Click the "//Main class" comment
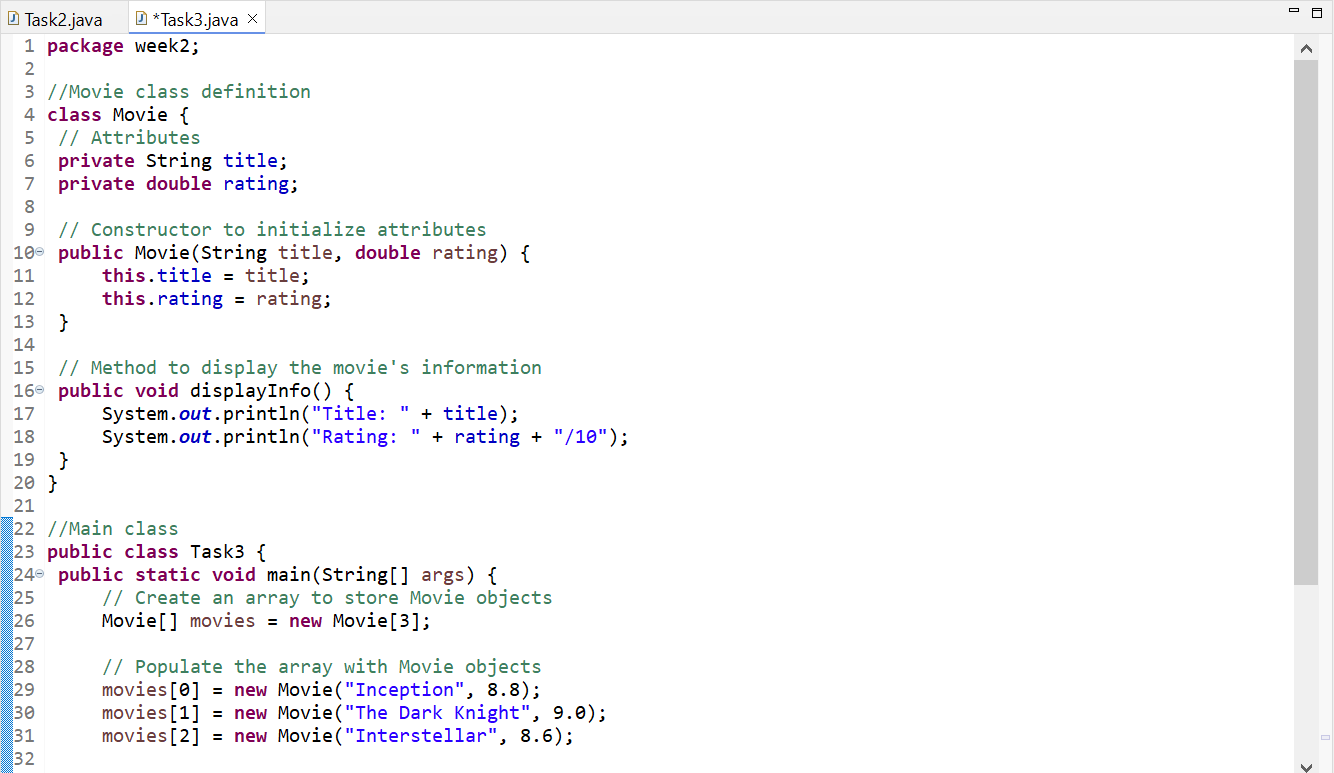The width and height of the screenshot is (1334, 773). coord(113,529)
